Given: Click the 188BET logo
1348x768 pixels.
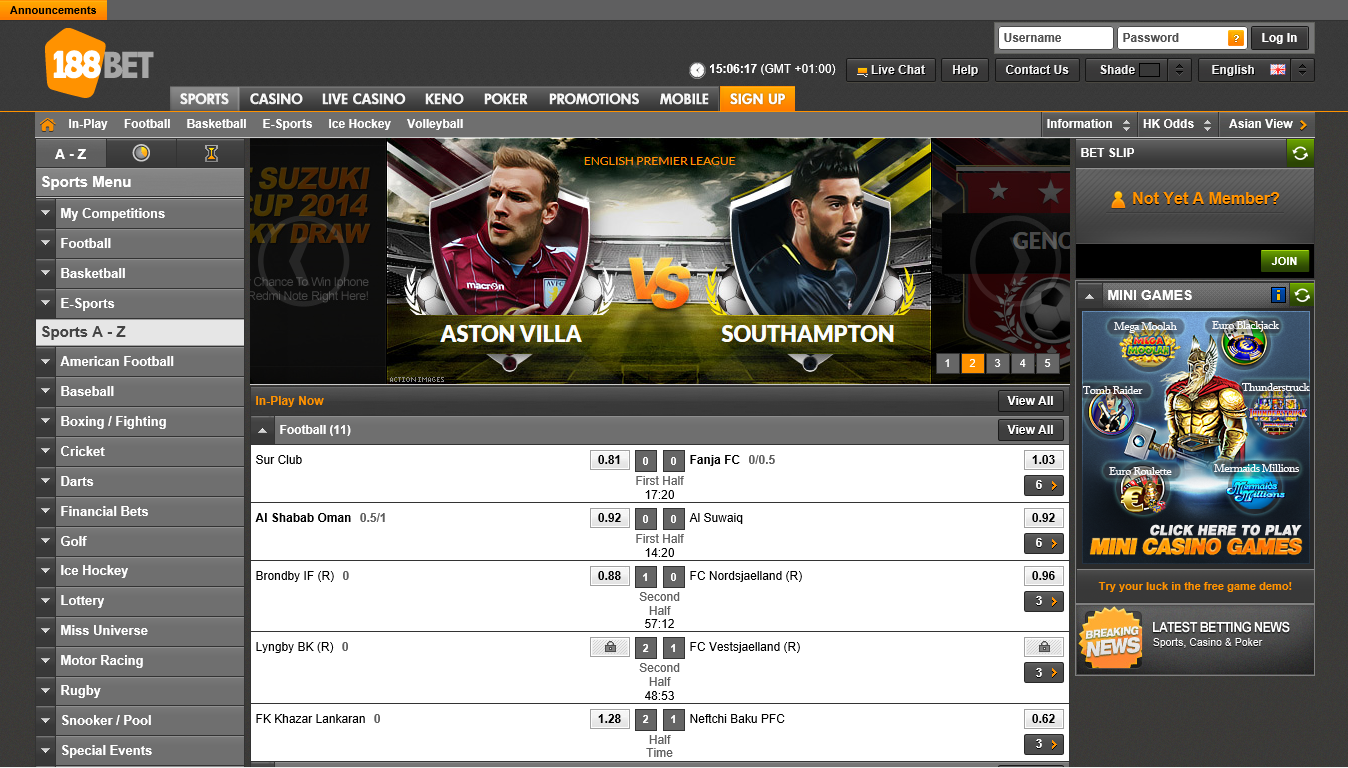Looking at the screenshot, I should 98,63.
